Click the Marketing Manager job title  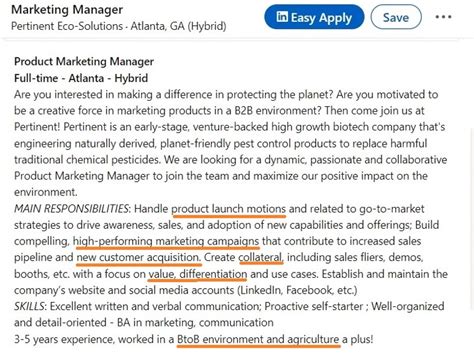(67, 10)
